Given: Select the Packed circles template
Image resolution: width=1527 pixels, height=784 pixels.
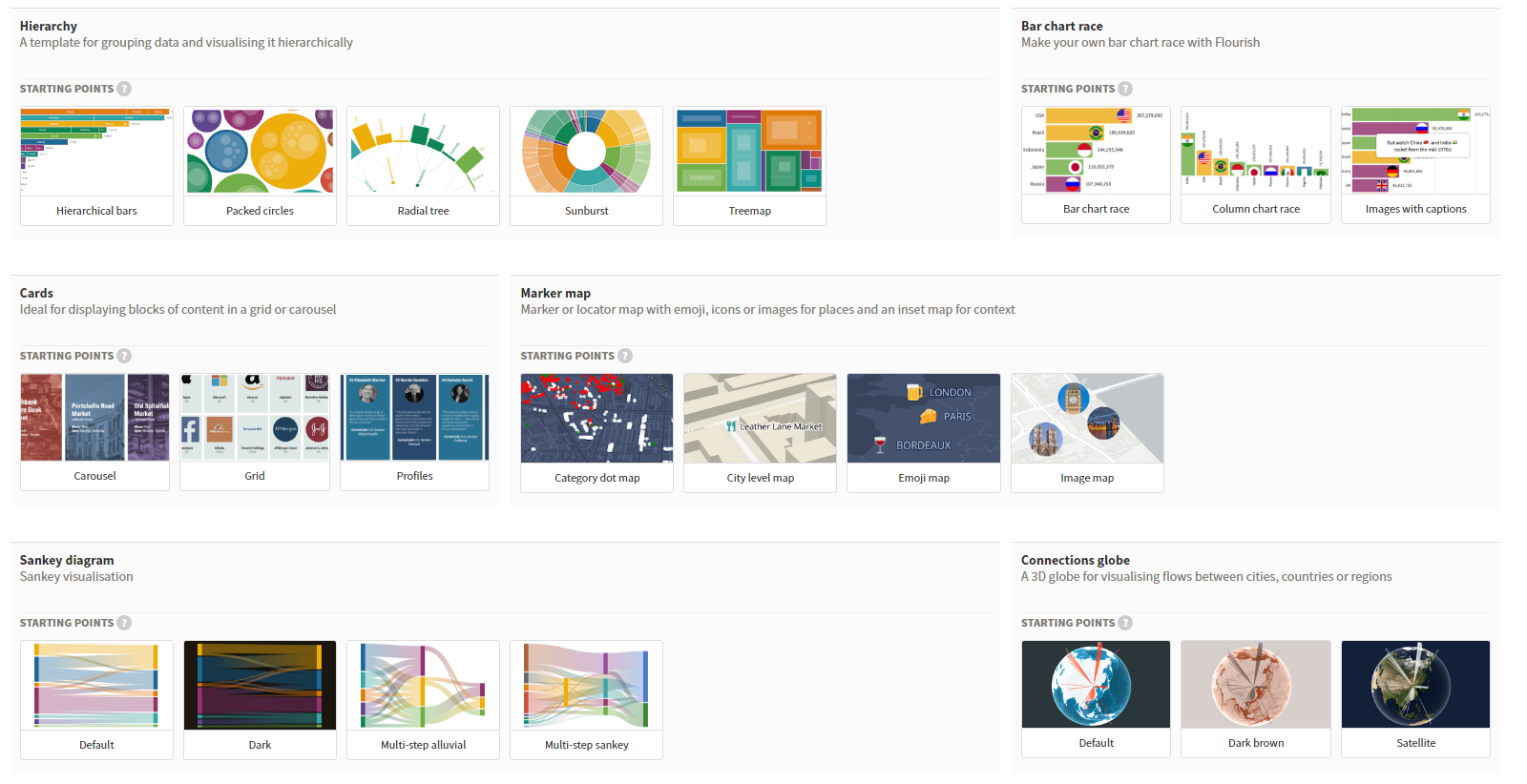Looking at the screenshot, I should click(x=260, y=166).
